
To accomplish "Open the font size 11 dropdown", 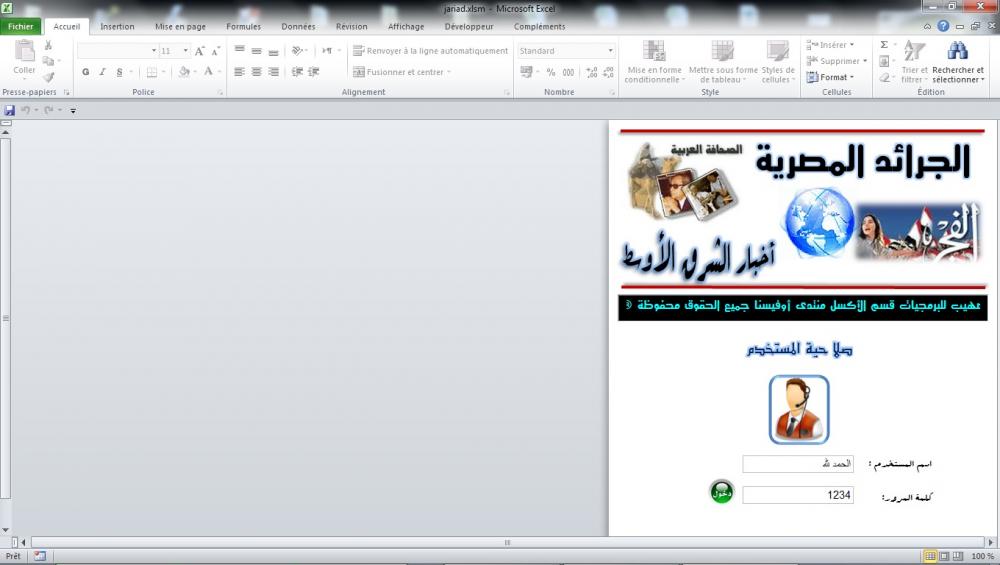I will click(x=186, y=50).
